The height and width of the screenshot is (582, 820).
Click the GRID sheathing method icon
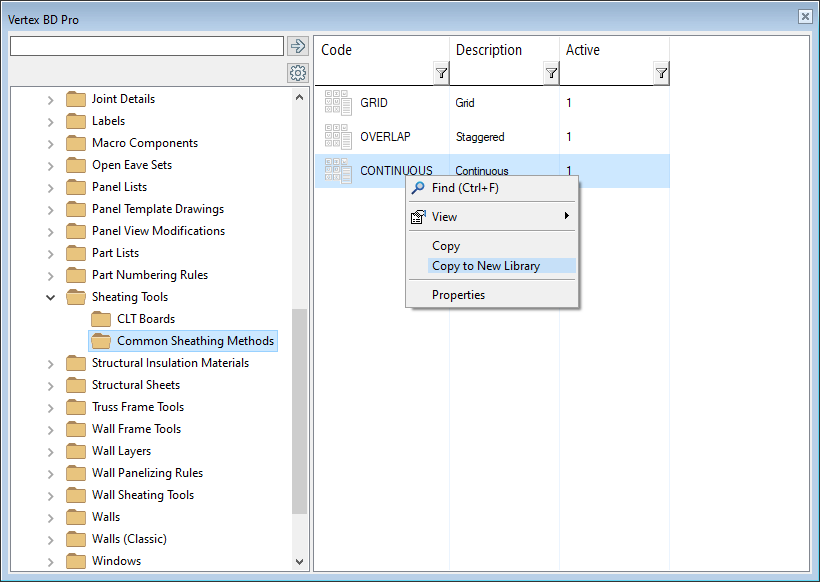338,103
